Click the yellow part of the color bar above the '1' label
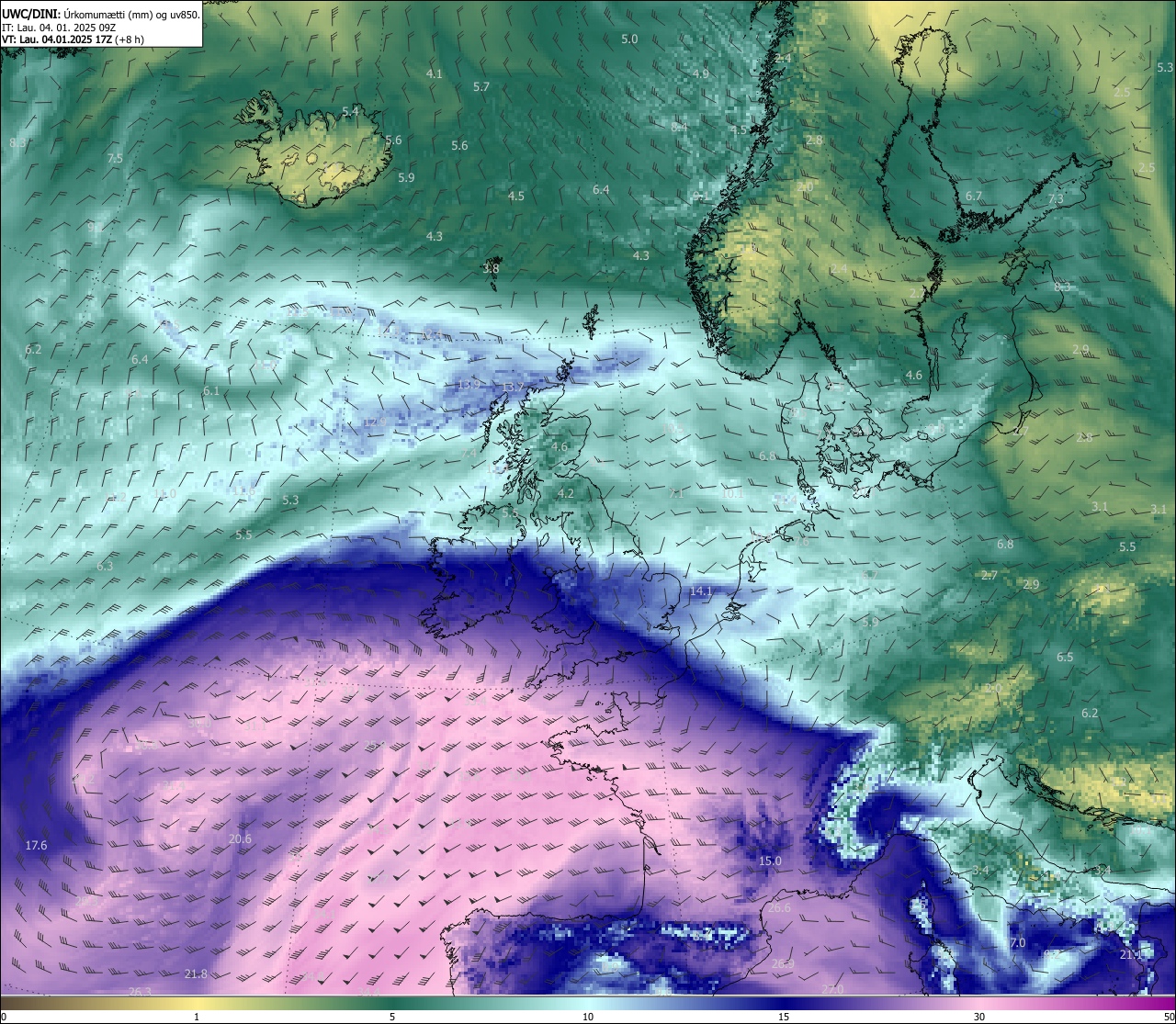Screen dimensions: 1176x1024 click(x=197, y=1003)
